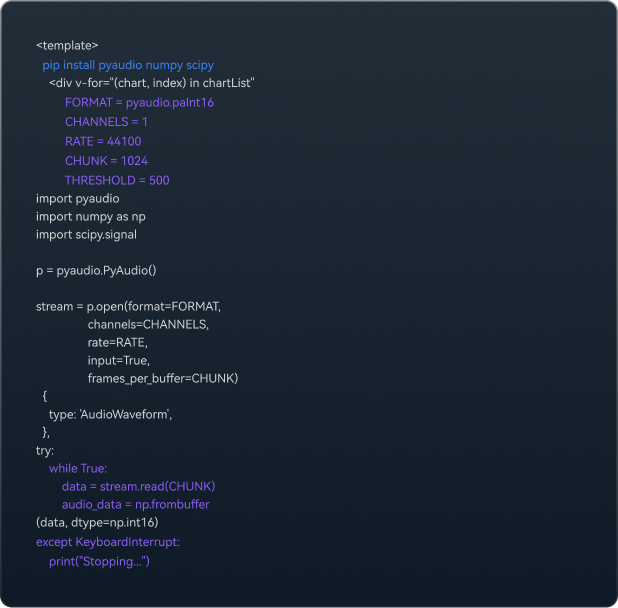Click the <template> line
618x608 pixels.
pos(67,46)
